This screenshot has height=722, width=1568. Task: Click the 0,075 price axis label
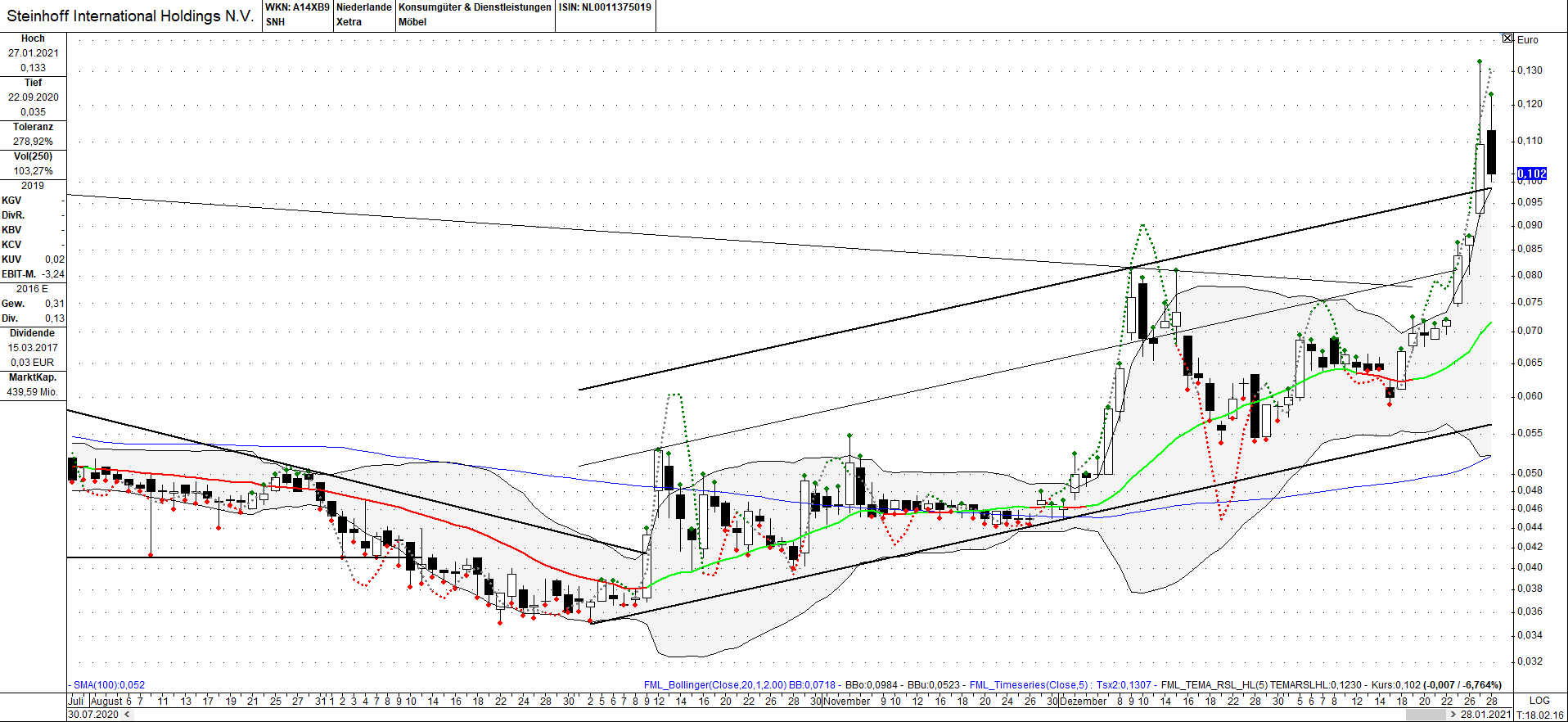pyautogui.click(x=1530, y=302)
